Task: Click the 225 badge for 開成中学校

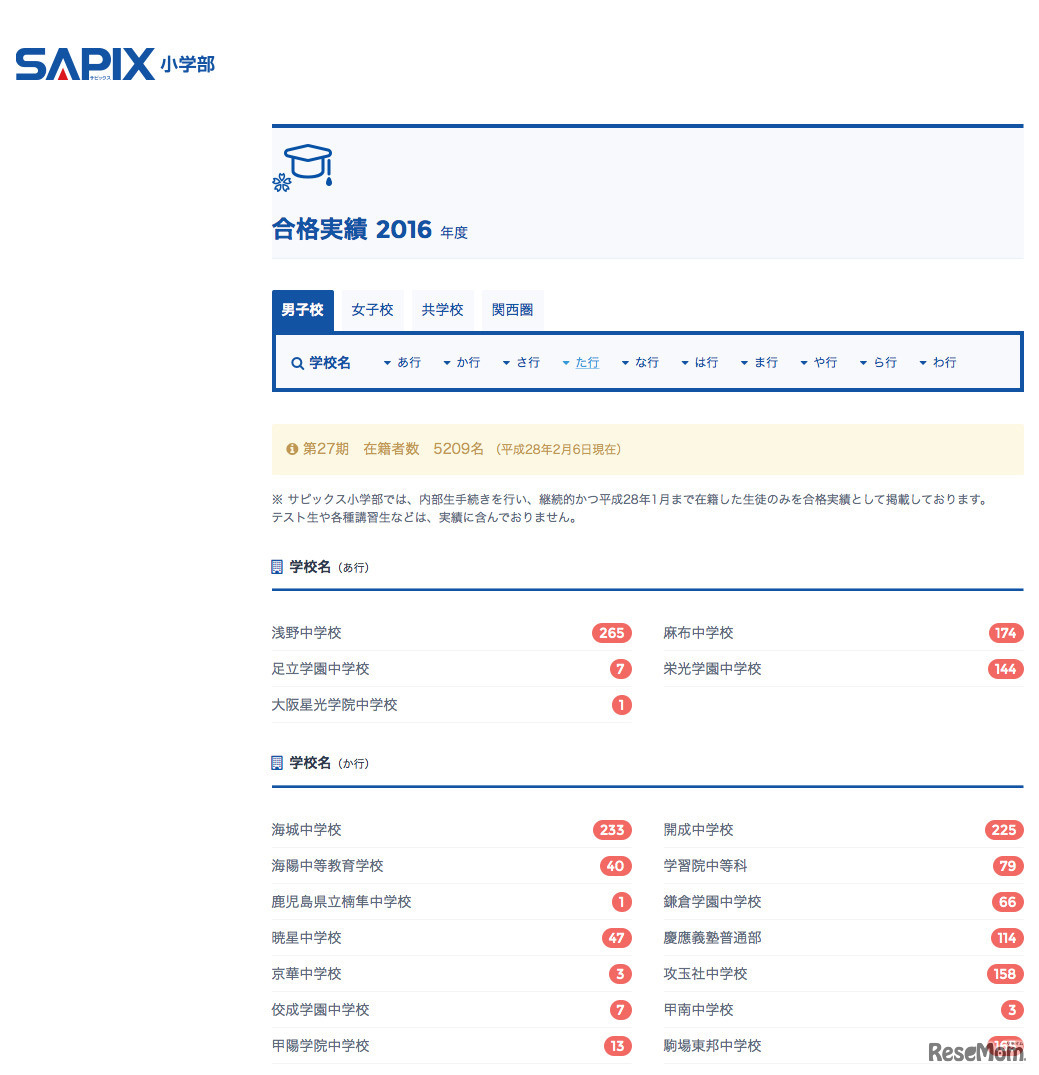Action: point(1004,830)
